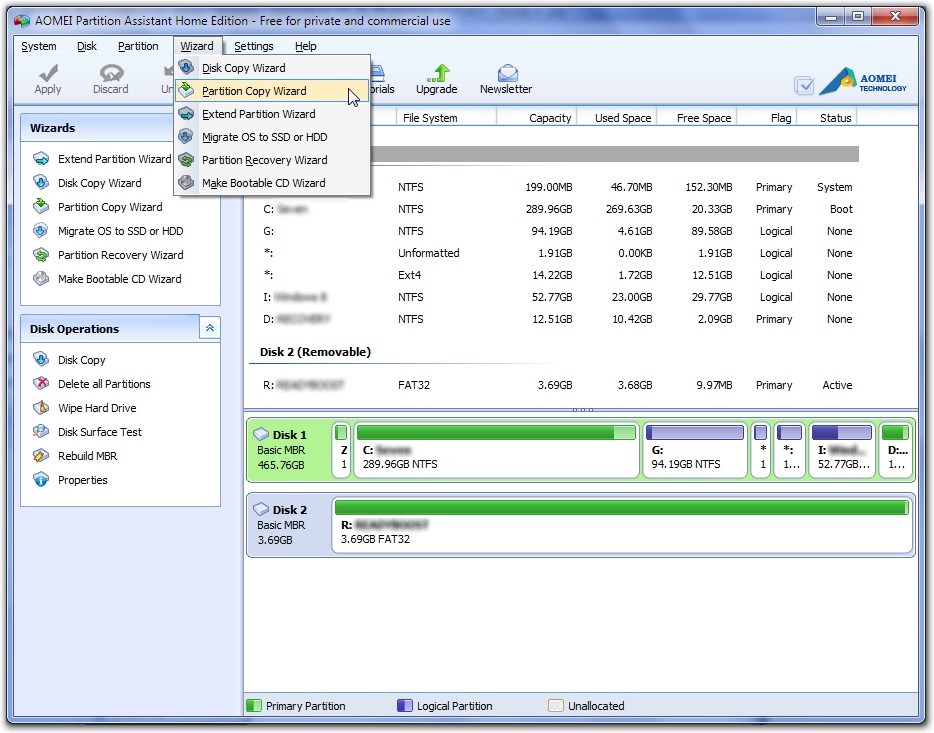Screen dimensions: 934x733
Task: Close the open Wizard menu
Action: pos(197,46)
